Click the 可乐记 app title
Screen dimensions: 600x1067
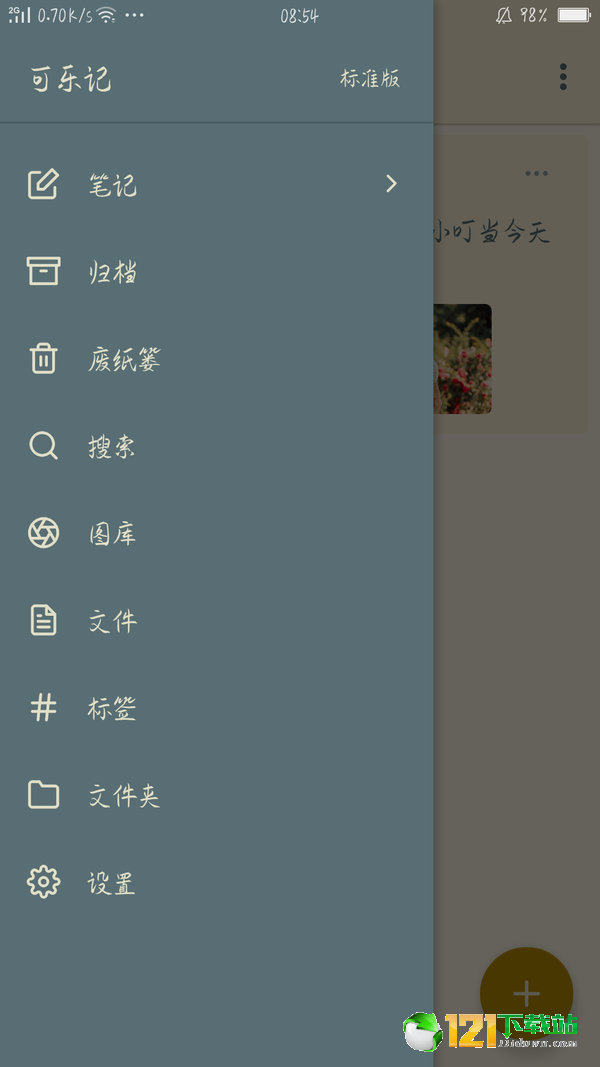(71, 79)
